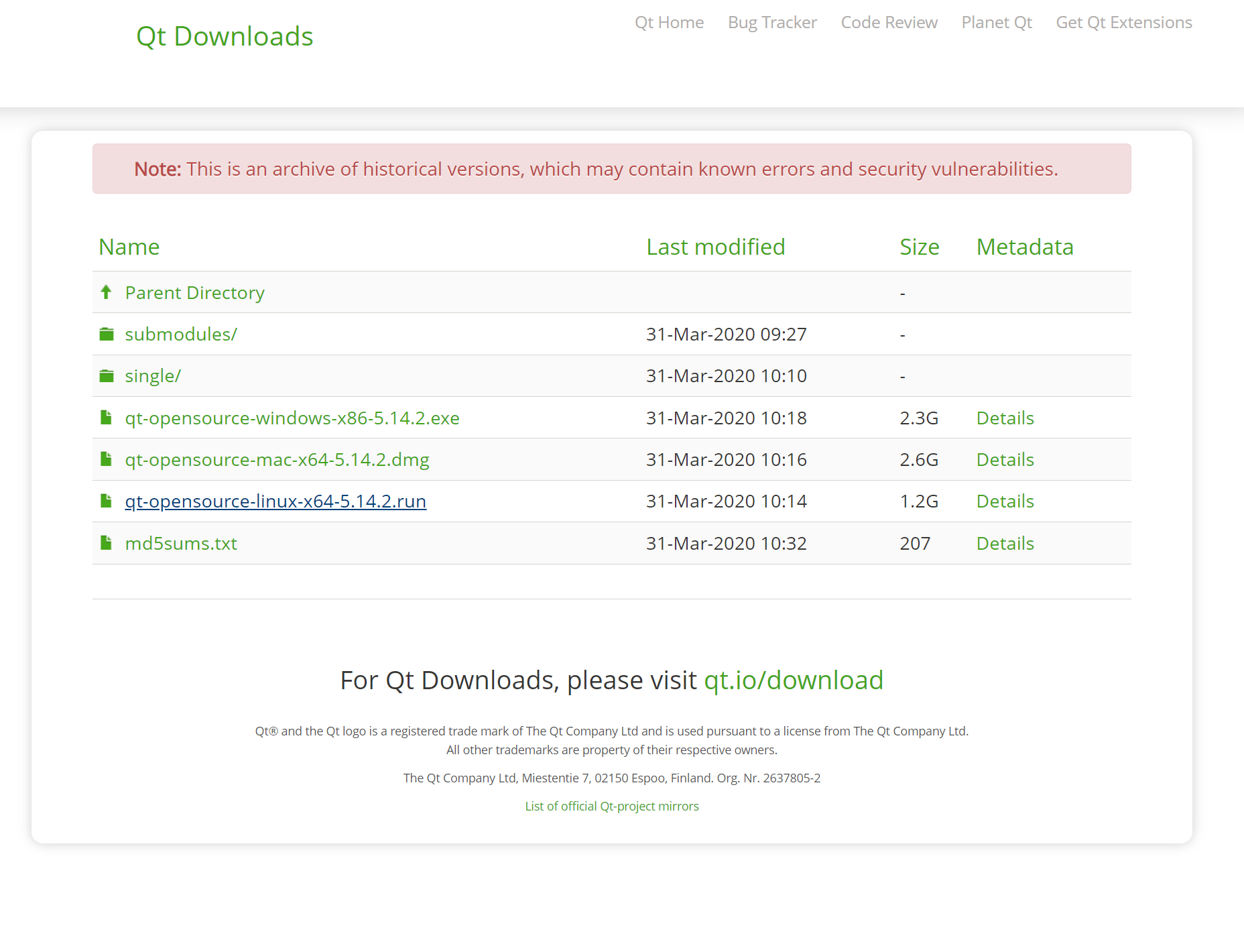Click the 1.2G size value

[x=919, y=501]
